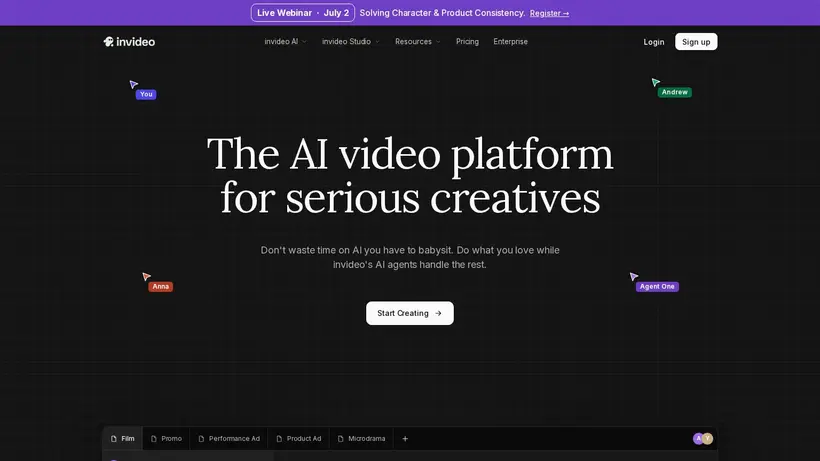Click the Start Creating button
Image resolution: width=820 pixels, height=461 pixels.
(410, 313)
